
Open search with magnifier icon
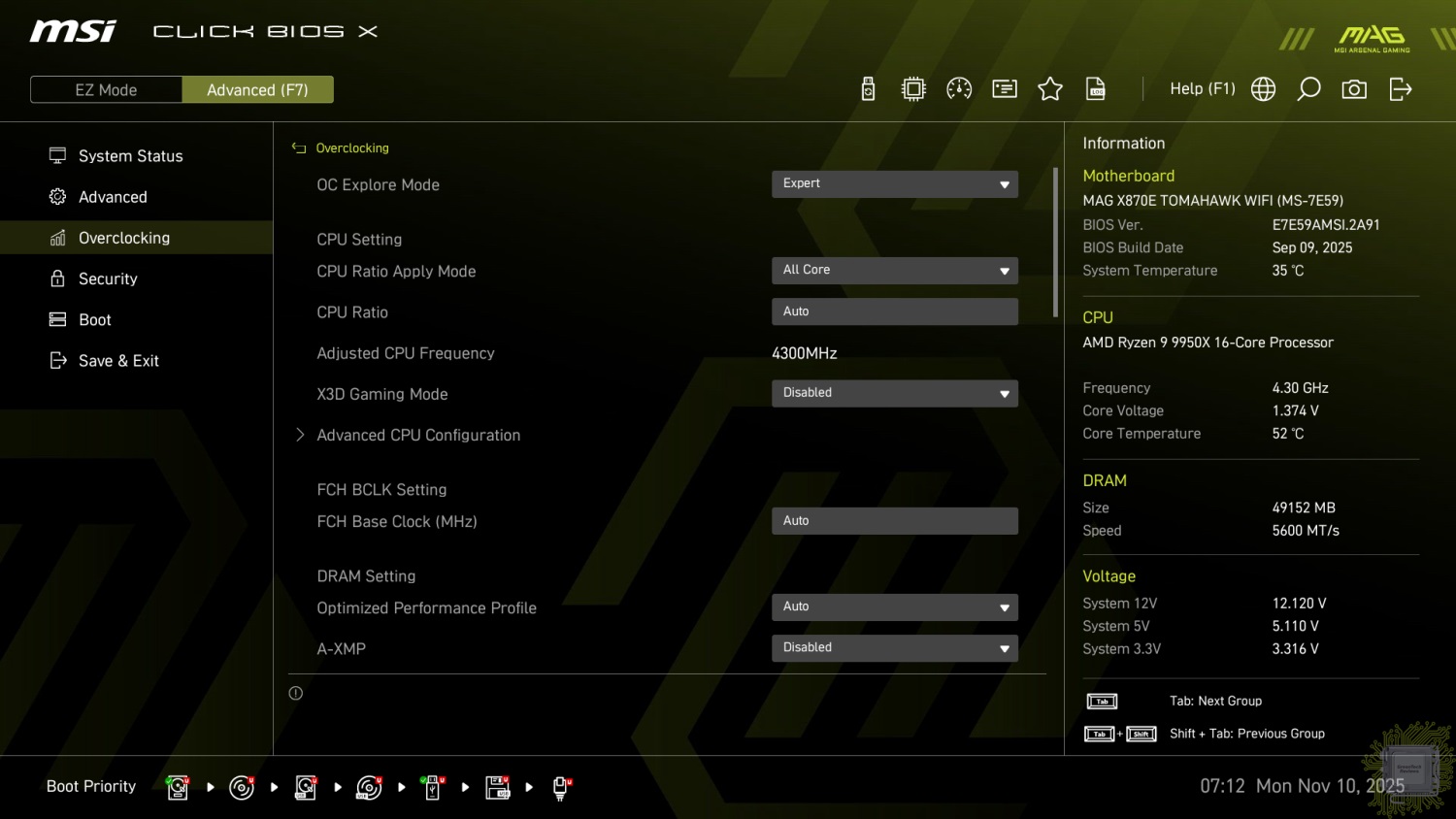point(1308,89)
